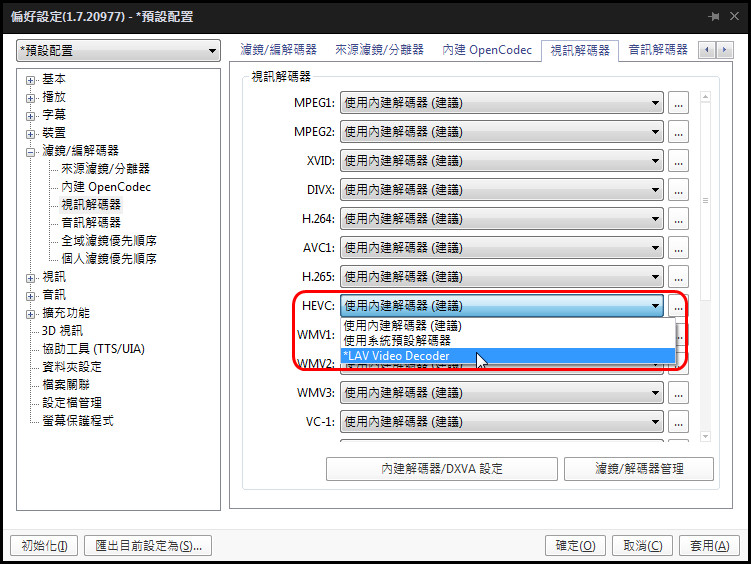The image size is (751, 564).
Task: Click 匯出目前設定為(S)... button
Action: (x=148, y=546)
